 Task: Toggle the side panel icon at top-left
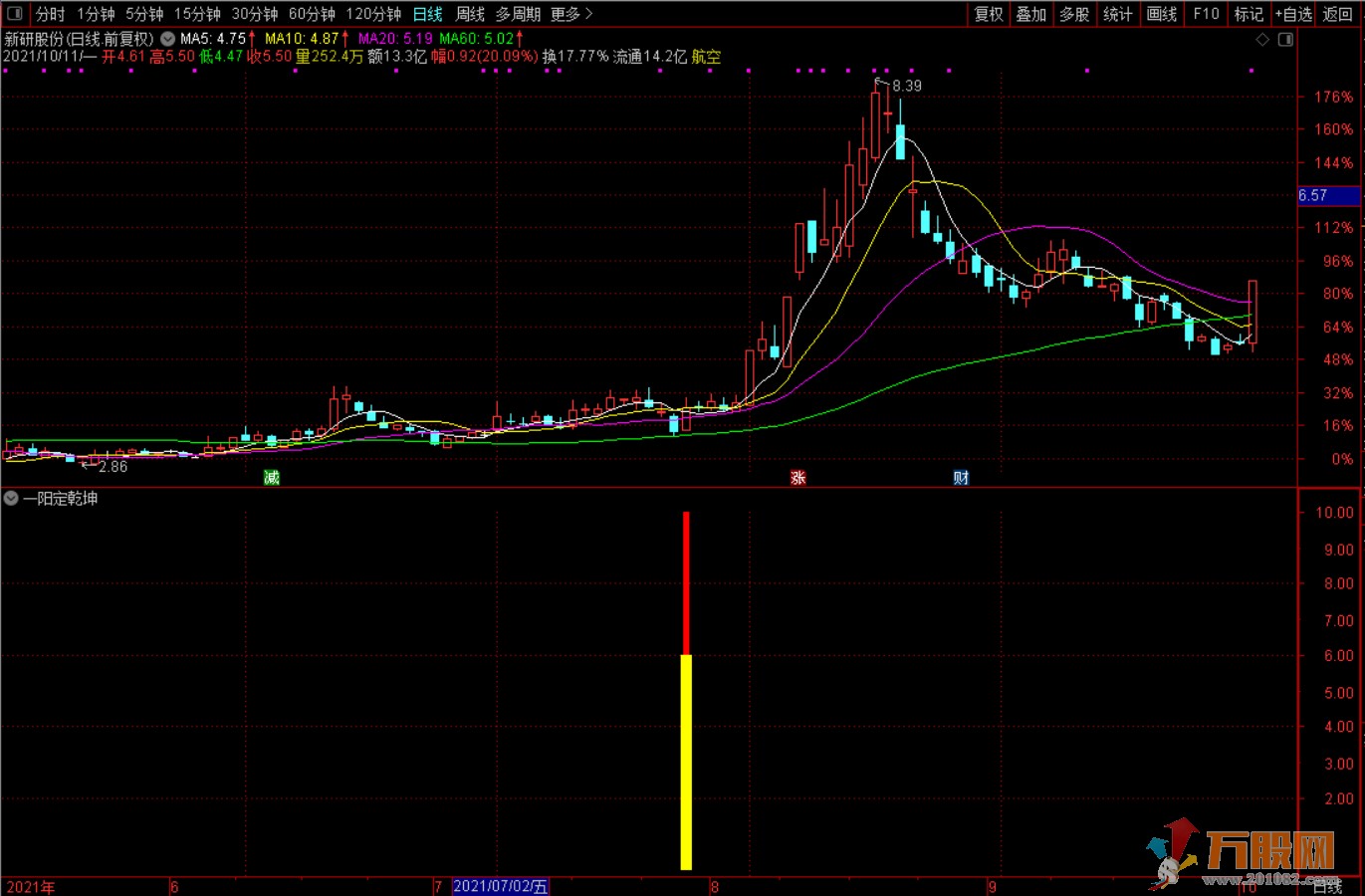click(15, 14)
